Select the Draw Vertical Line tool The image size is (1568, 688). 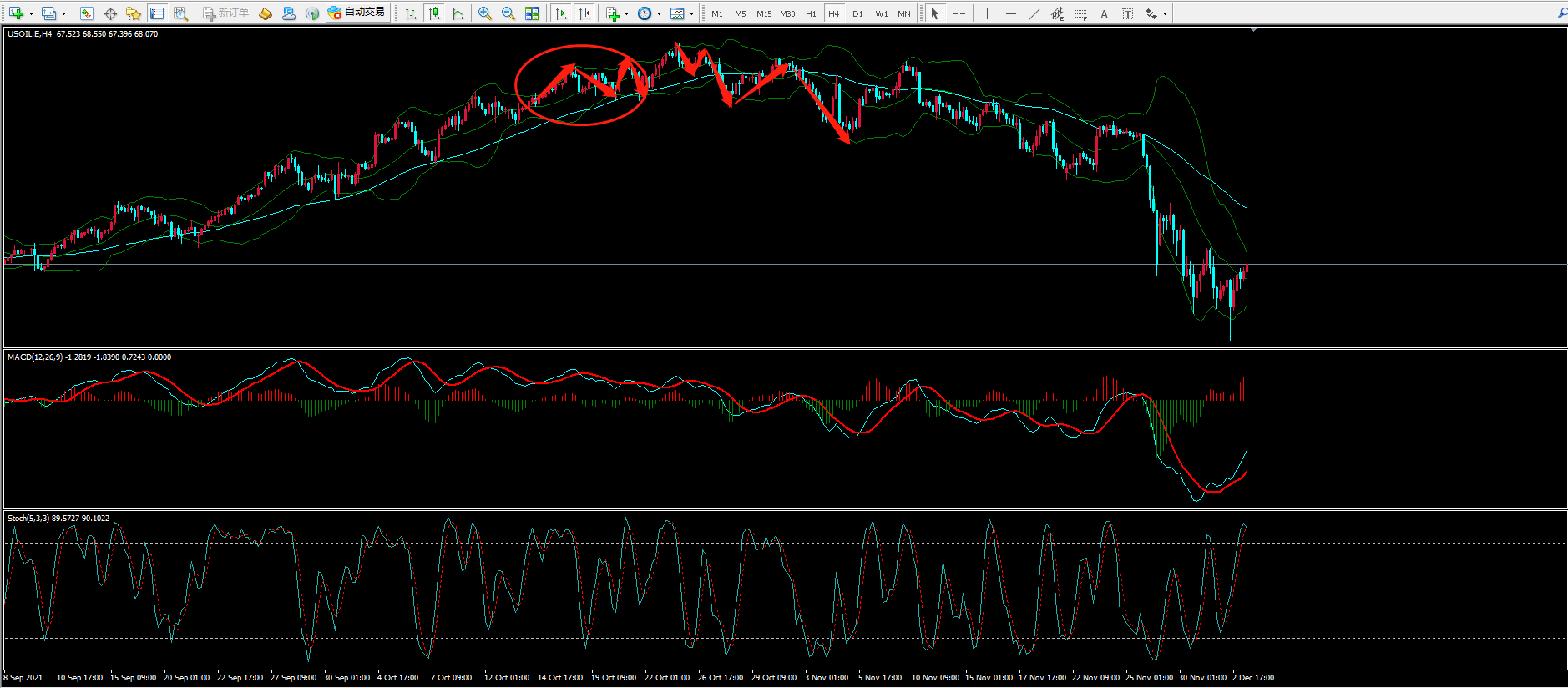[987, 13]
